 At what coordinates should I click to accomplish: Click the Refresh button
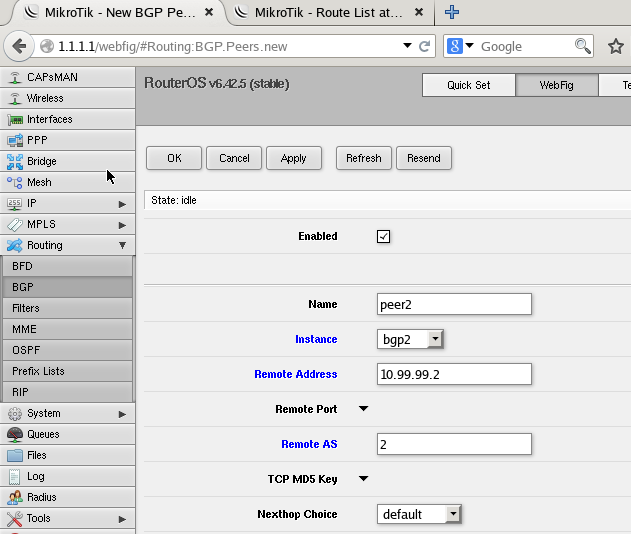pyautogui.click(x=364, y=158)
